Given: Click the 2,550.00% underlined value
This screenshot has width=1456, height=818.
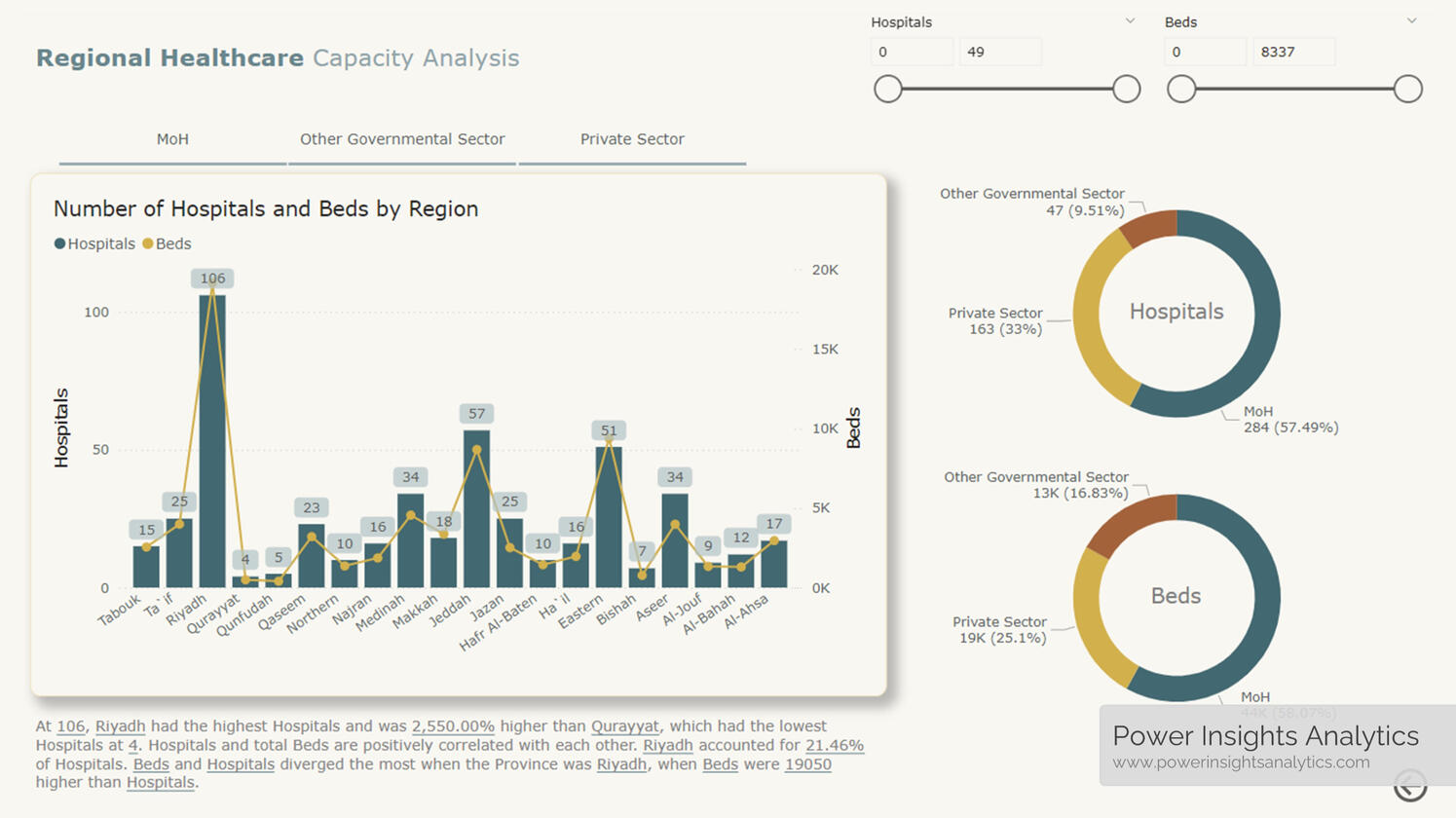Looking at the screenshot, I should coord(454,725).
